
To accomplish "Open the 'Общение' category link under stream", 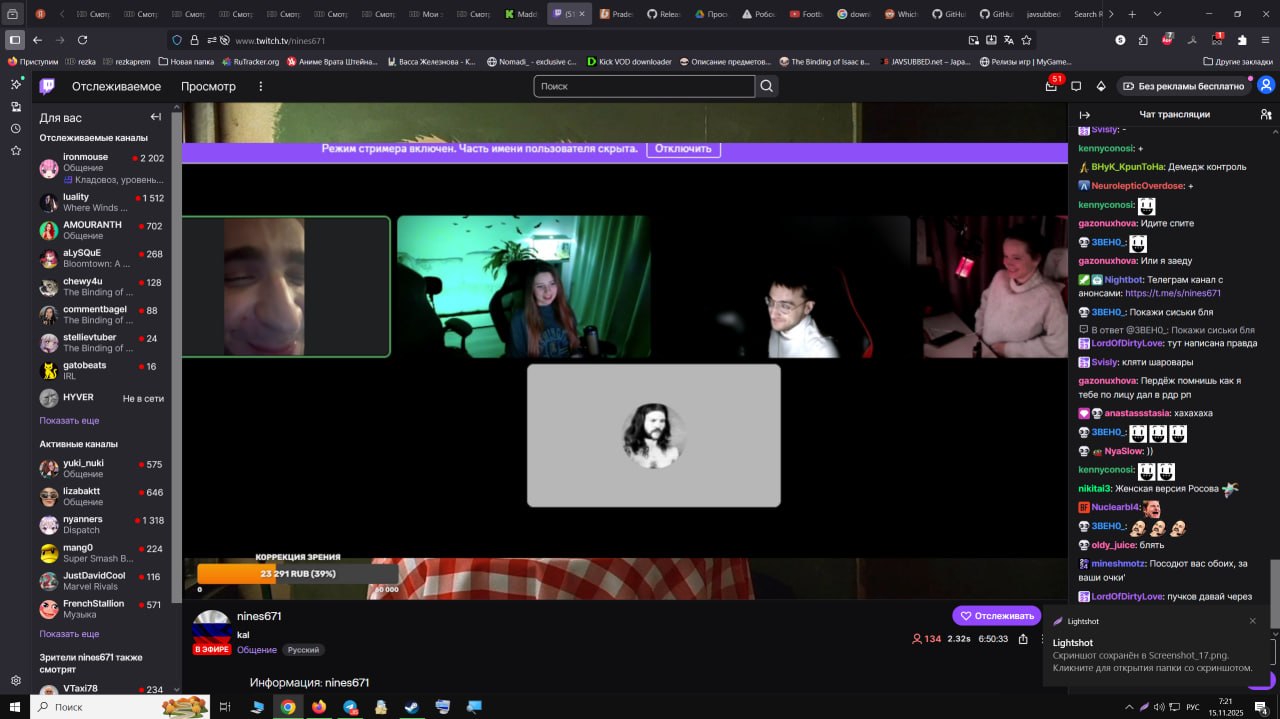I will click(257, 650).
